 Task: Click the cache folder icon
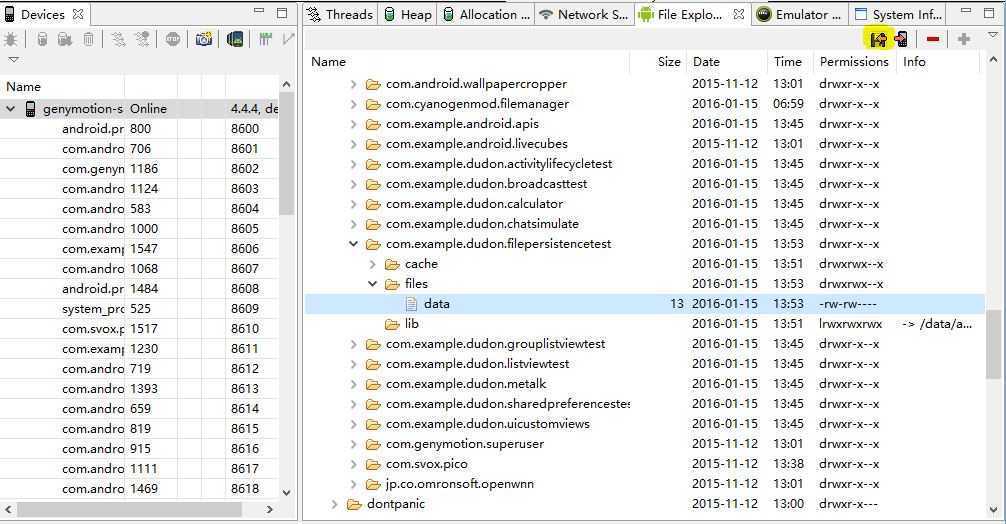click(x=392, y=264)
